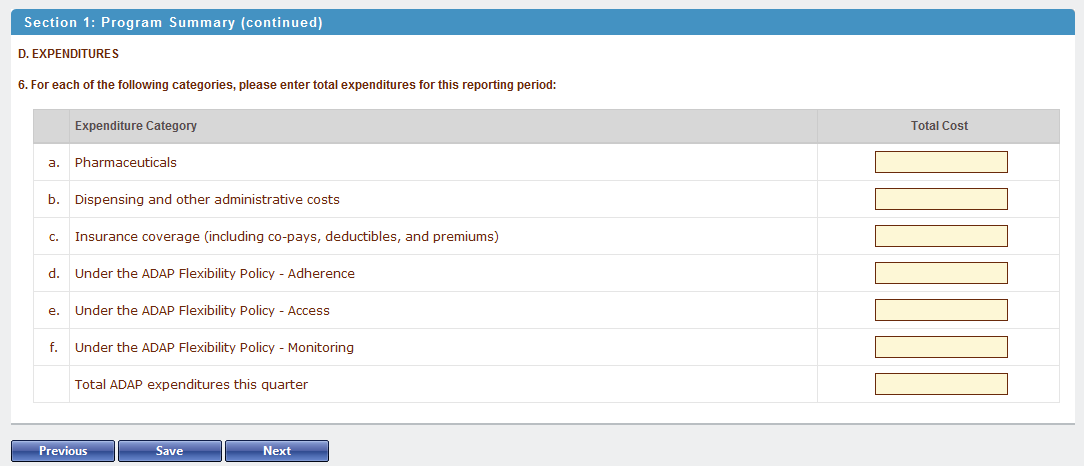
Task: Click the Pharmaceuticals total cost field
Action: tap(941, 162)
